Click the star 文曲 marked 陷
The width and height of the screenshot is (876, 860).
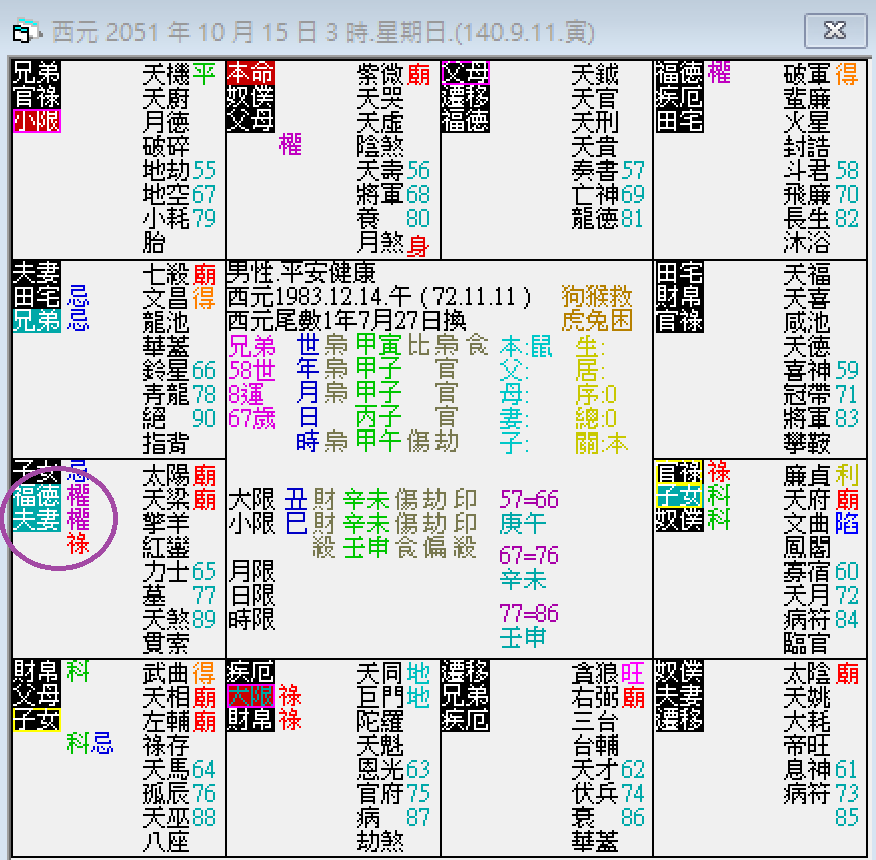point(807,524)
